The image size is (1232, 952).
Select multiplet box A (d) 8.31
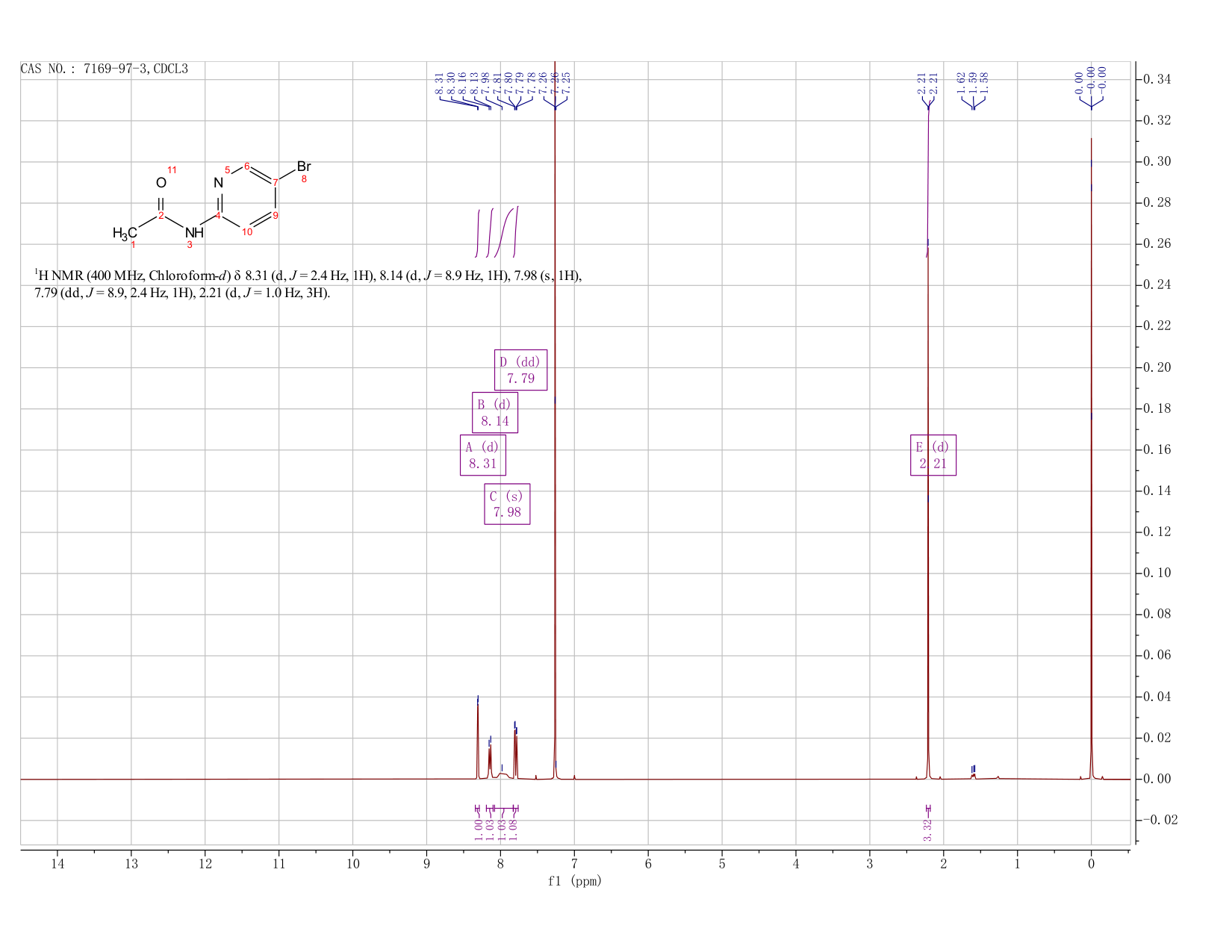tap(483, 455)
